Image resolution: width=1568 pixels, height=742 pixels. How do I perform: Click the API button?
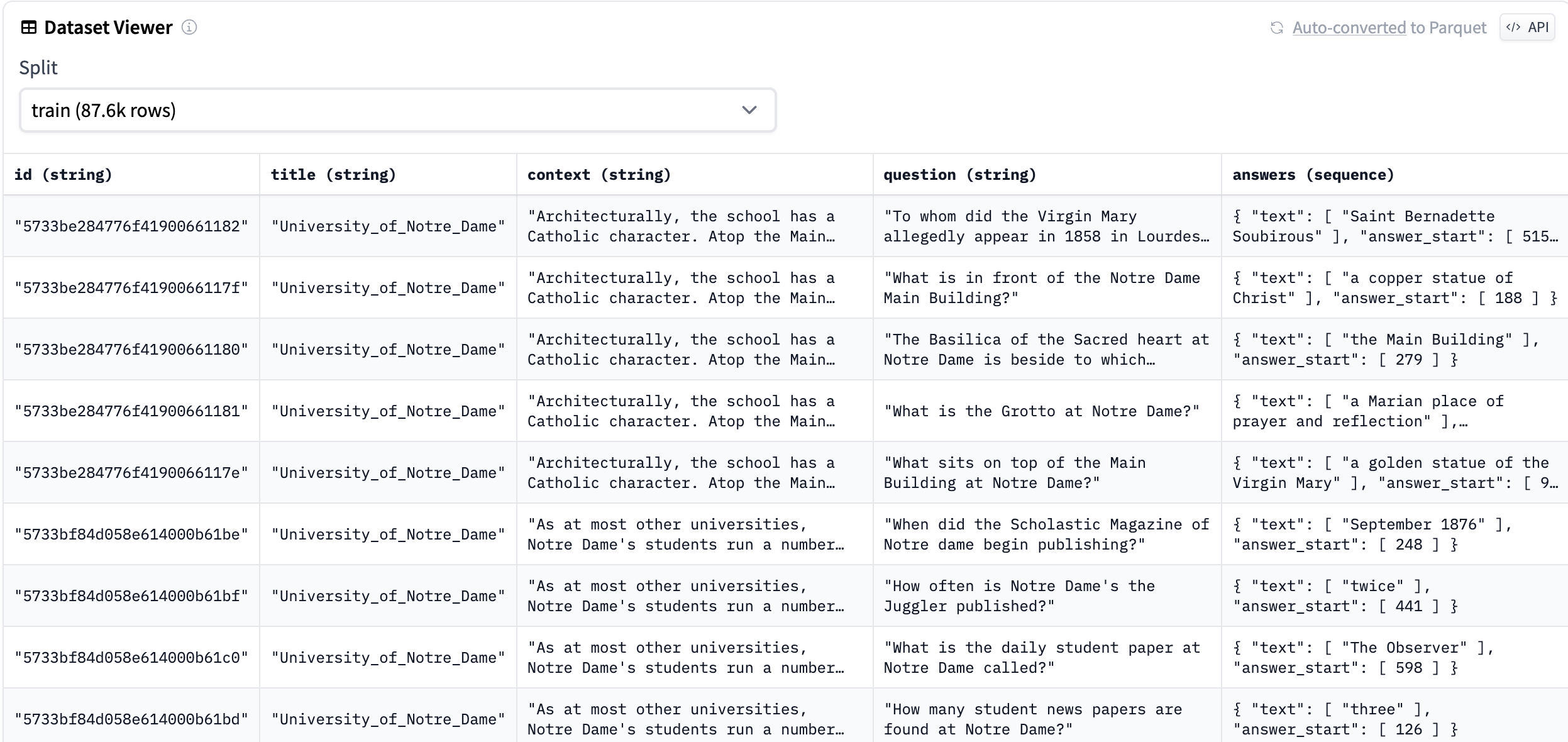[x=1528, y=27]
